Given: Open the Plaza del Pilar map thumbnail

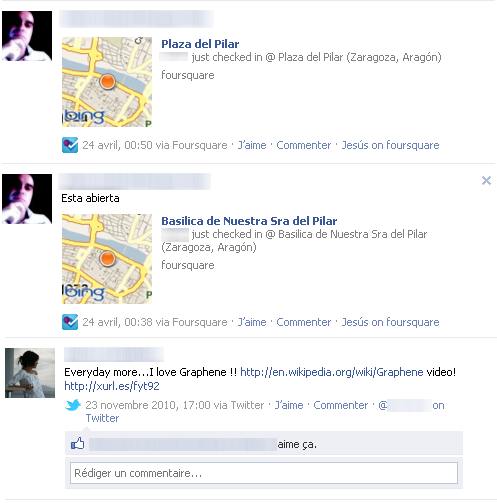Looking at the screenshot, I should [x=107, y=82].
